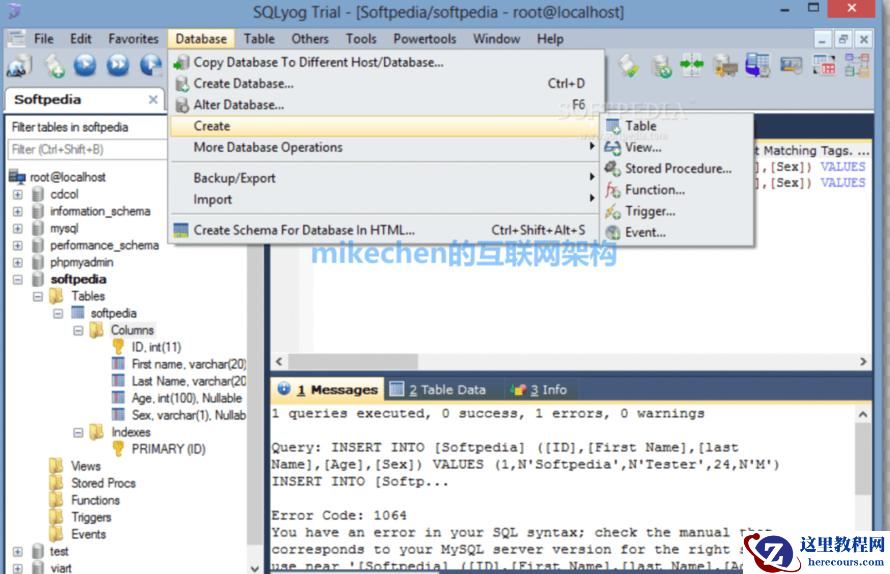The width and height of the screenshot is (890, 574).
Task: Expand the performance_schema database node
Action: point(18,246)
